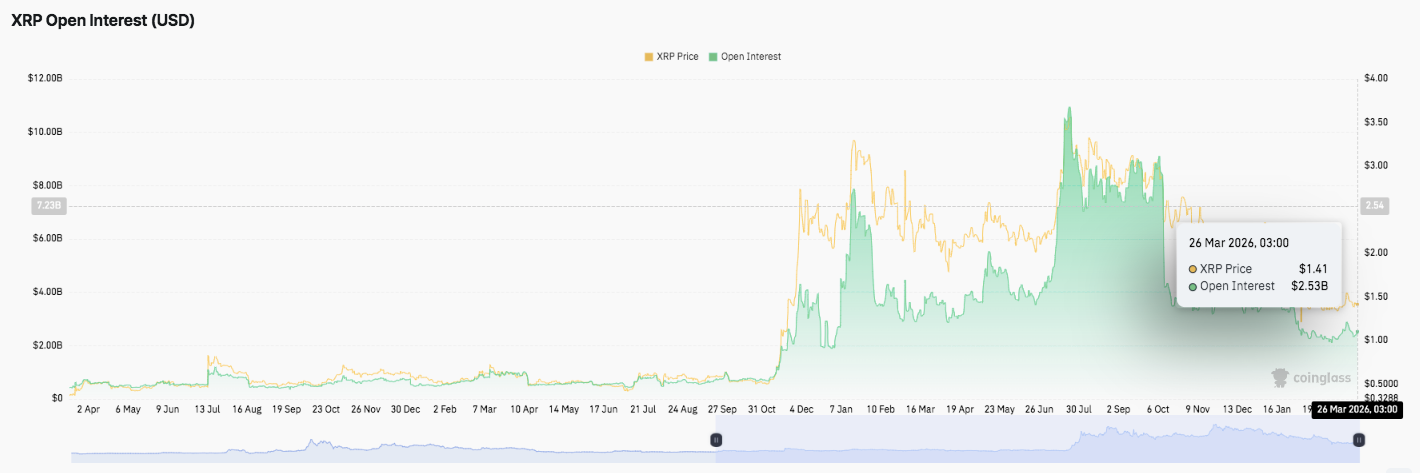
Task: Click the green dot in the tooltip
Action: click(1193, 286)
